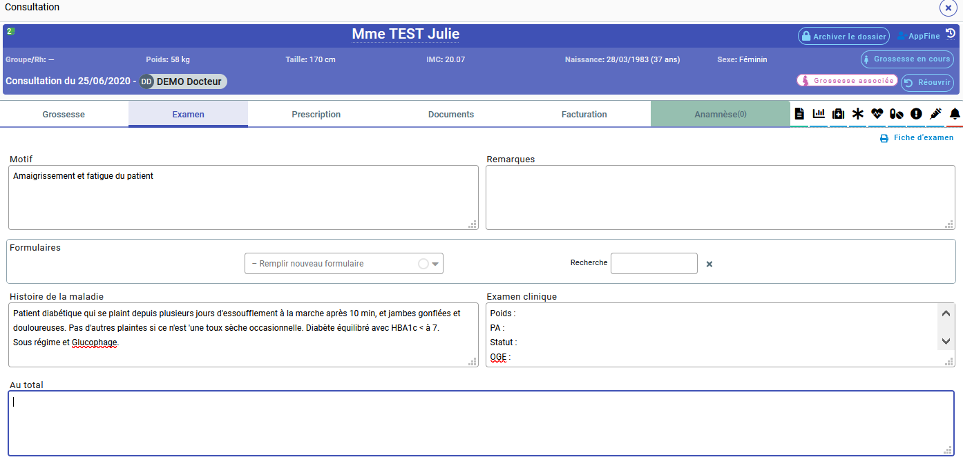This screenshot has height=464, width=964.
Task: Open the Facturation tab
Action: tap(584, 114)
